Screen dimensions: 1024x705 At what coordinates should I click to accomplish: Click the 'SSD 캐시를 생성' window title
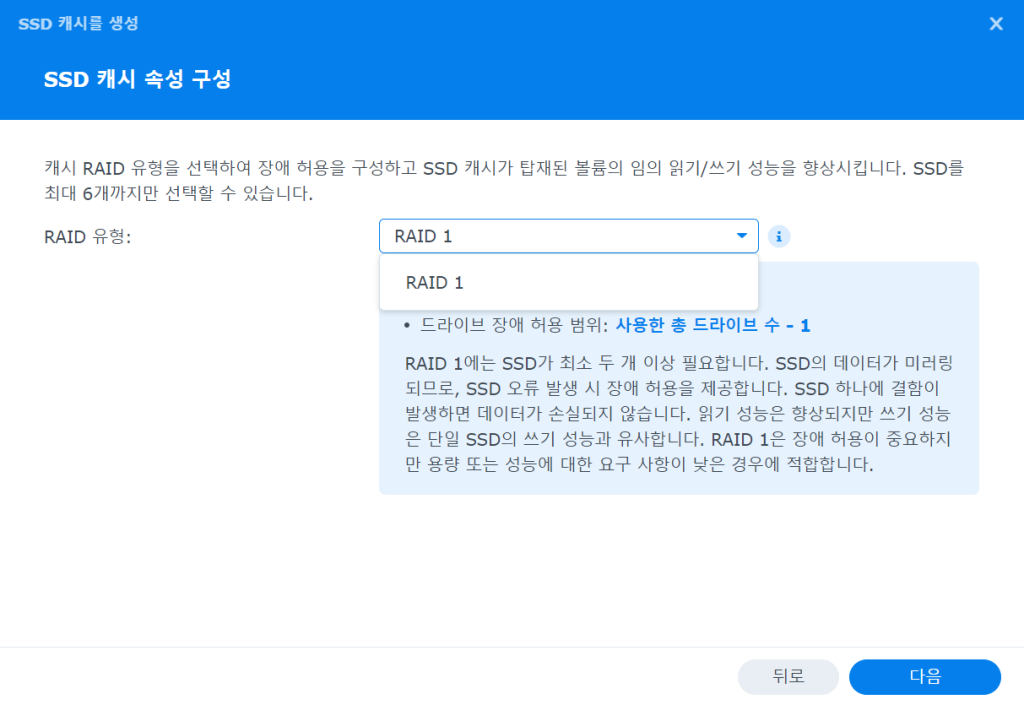[78, 24]
